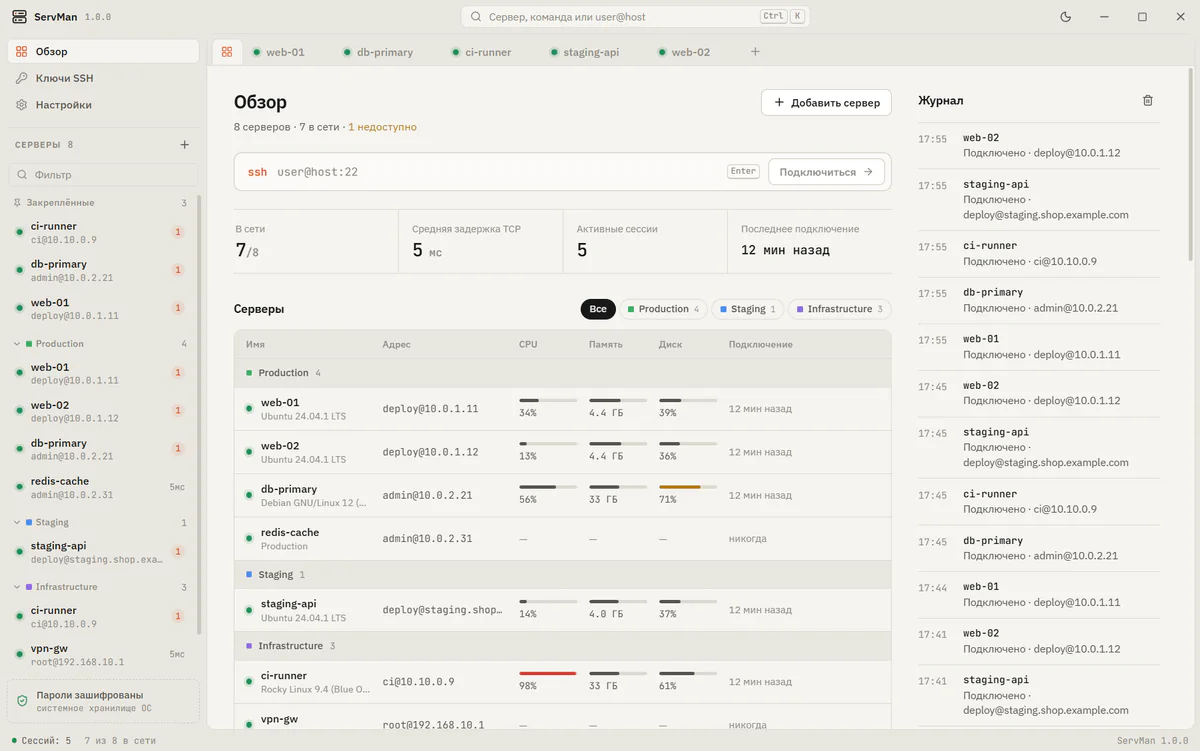Select Обзор in the left sidebar
The height and width of the screenshot is (751, 1200).
pos(104,51)
